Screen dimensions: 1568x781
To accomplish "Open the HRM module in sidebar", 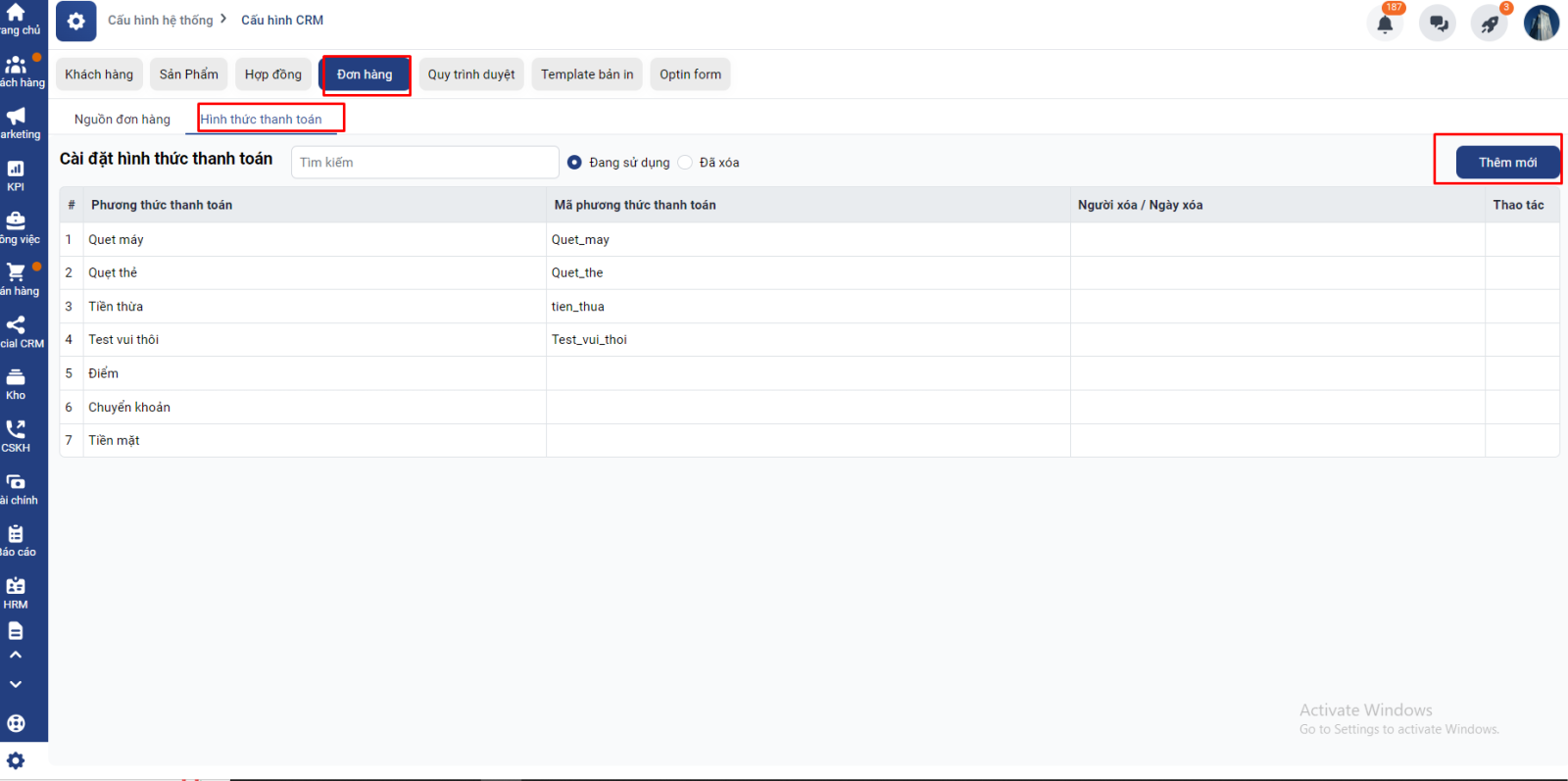I will [16, 593].
